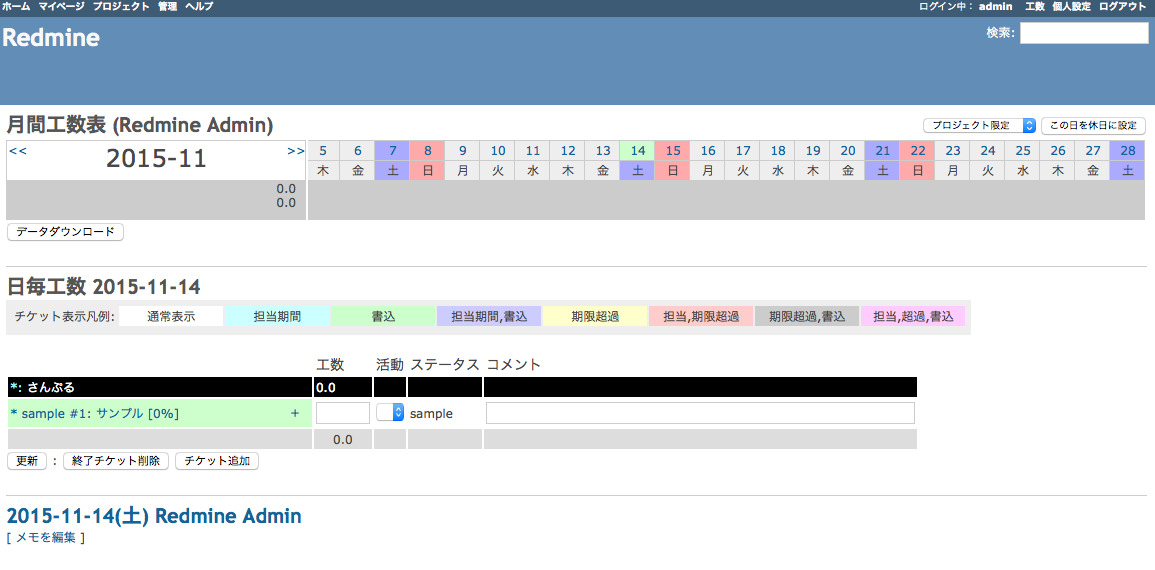Viewport: 1155px width, 570px height.
Task: Select day 11 in the calendar
Action: (533, 151)
